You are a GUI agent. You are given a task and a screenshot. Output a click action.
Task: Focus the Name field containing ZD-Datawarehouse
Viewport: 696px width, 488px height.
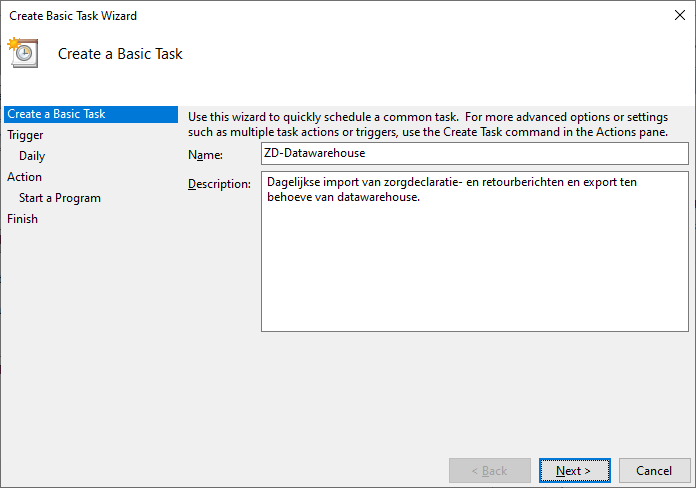(475, 153)
